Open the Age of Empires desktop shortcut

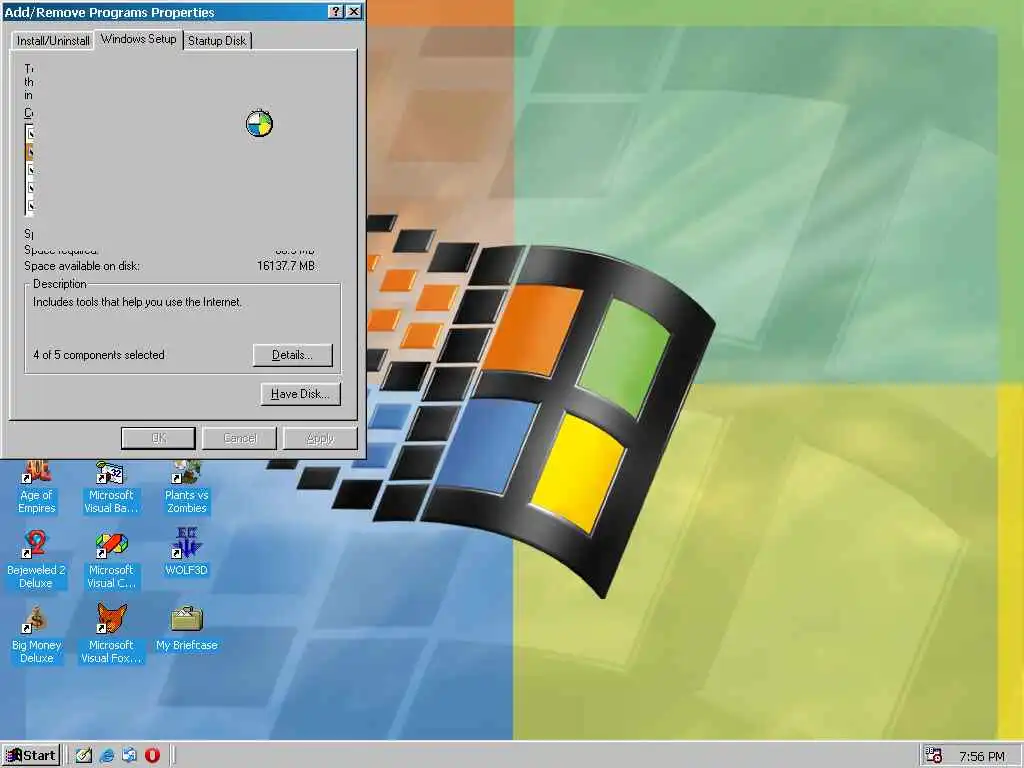coord(37,487)
